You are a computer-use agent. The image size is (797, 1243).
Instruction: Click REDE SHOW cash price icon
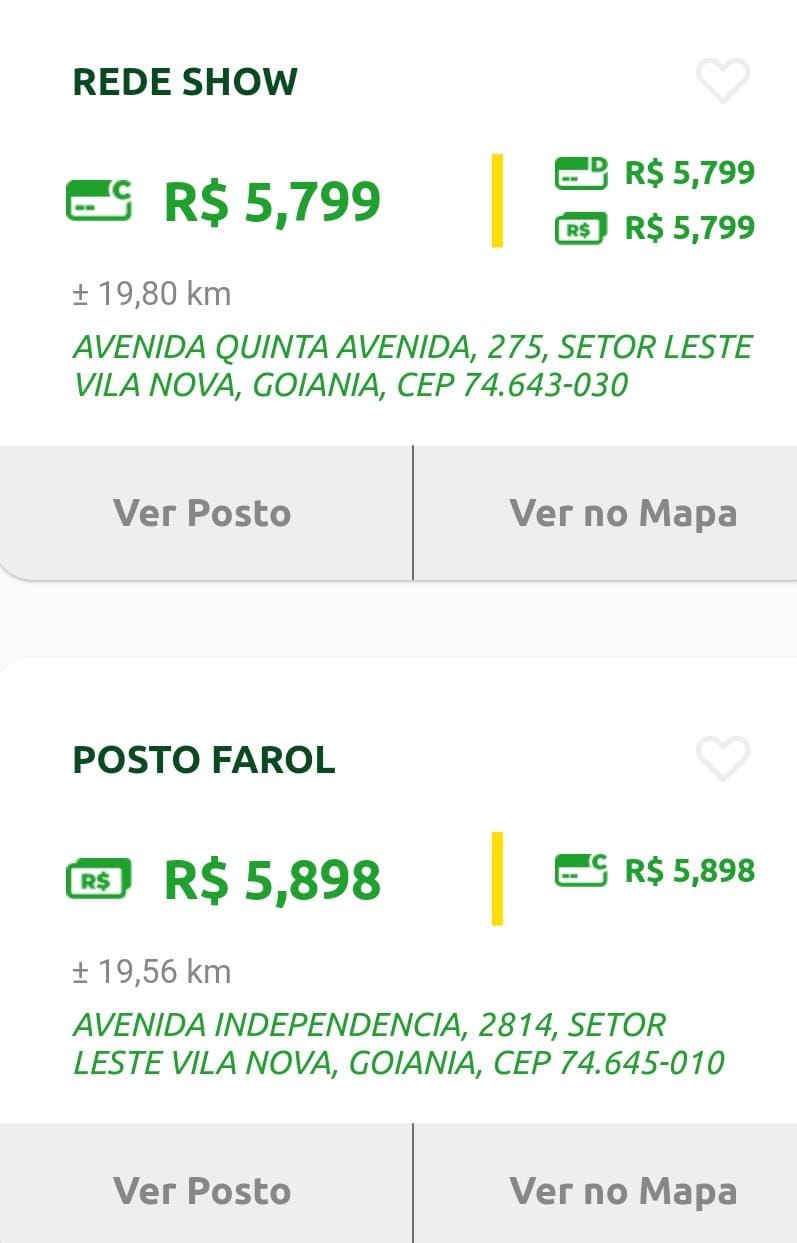pyautogui.click(x=581, y=229)
